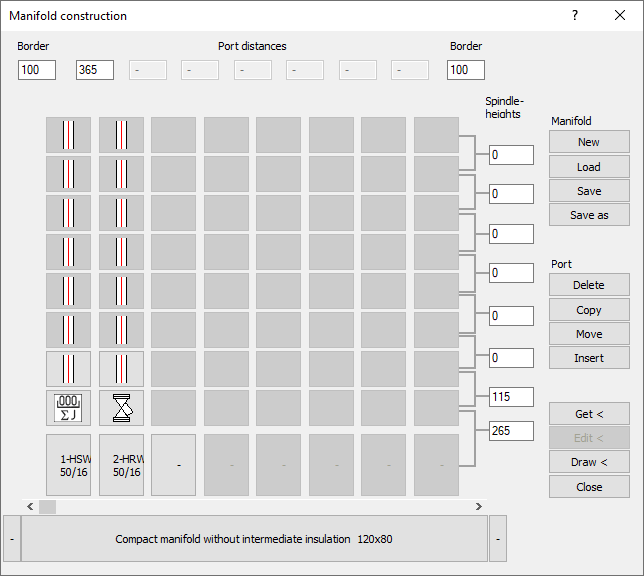Click the scrollbar left arrow

[30, 507]
